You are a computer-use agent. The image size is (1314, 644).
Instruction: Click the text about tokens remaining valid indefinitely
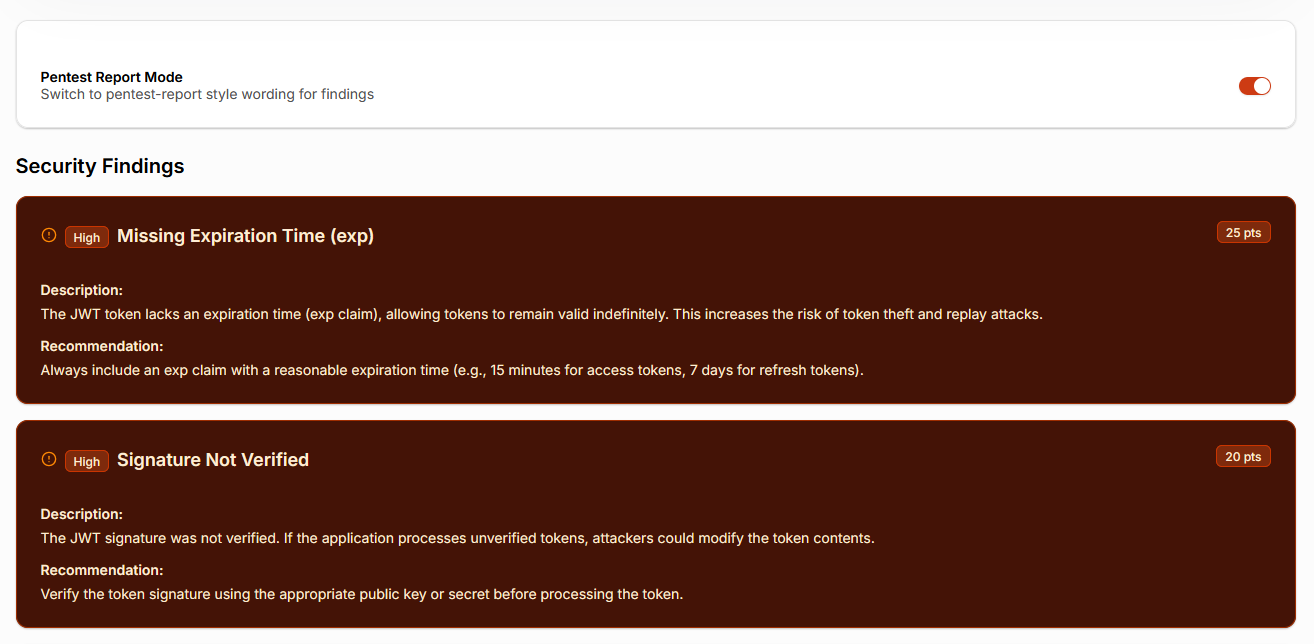tap(541, 314)
